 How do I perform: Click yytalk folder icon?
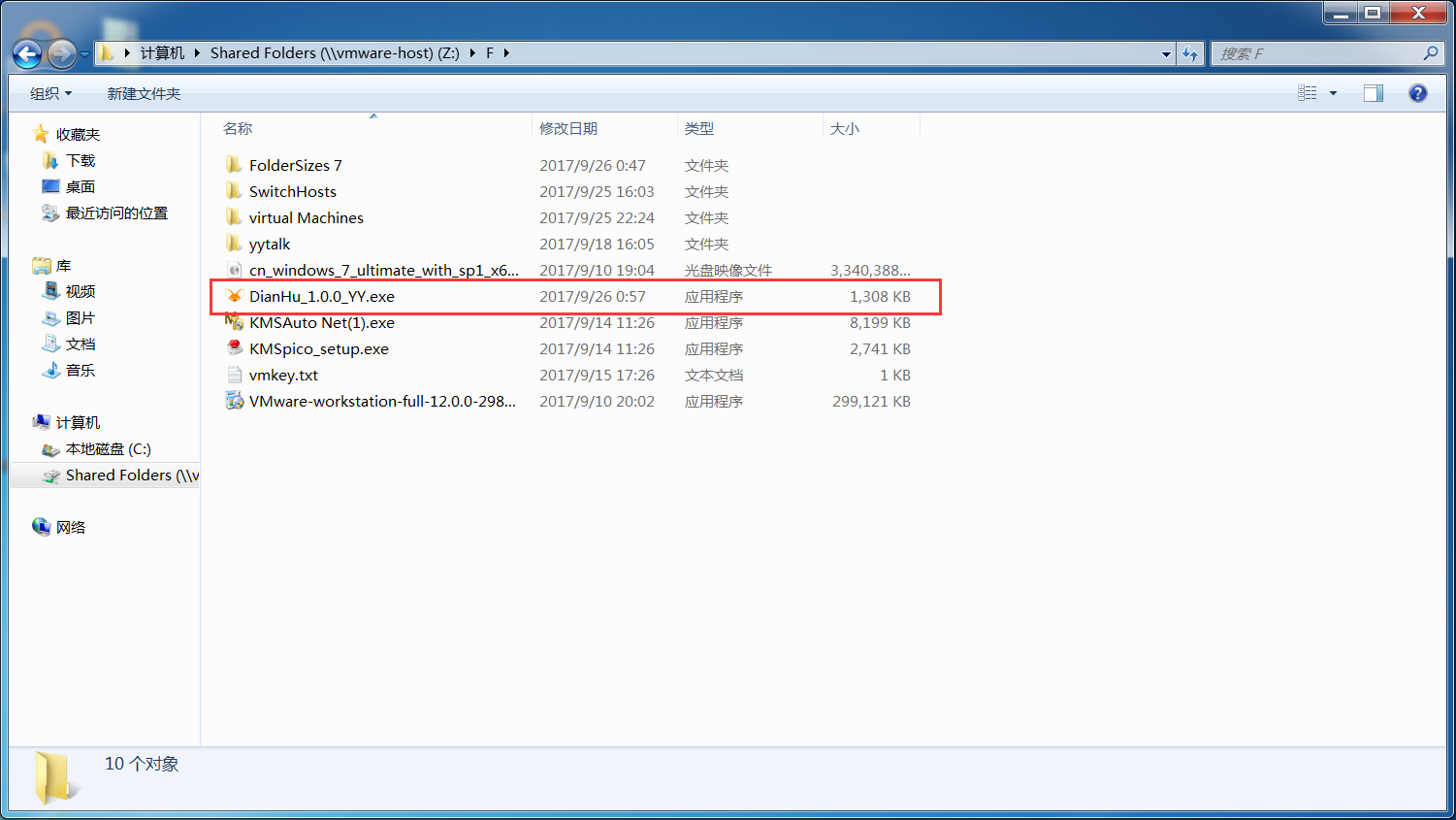234,243
